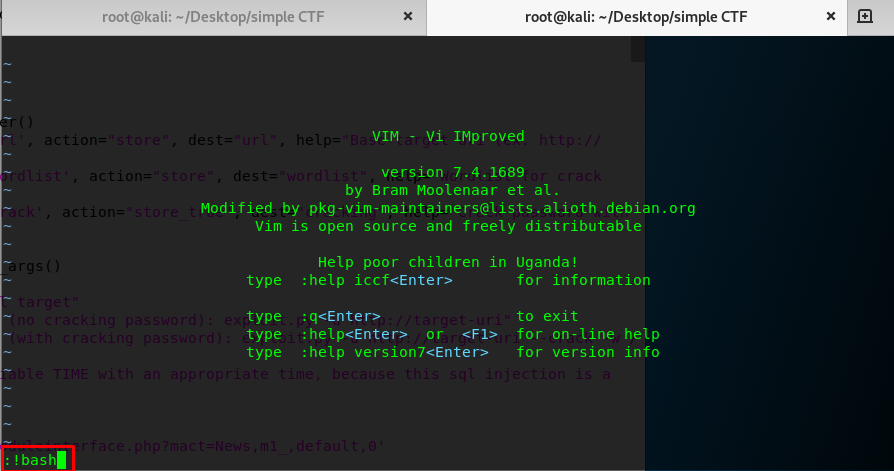
Task: Click the ":help version7<Enter>" hint
Action: click(x=395, y=352)
